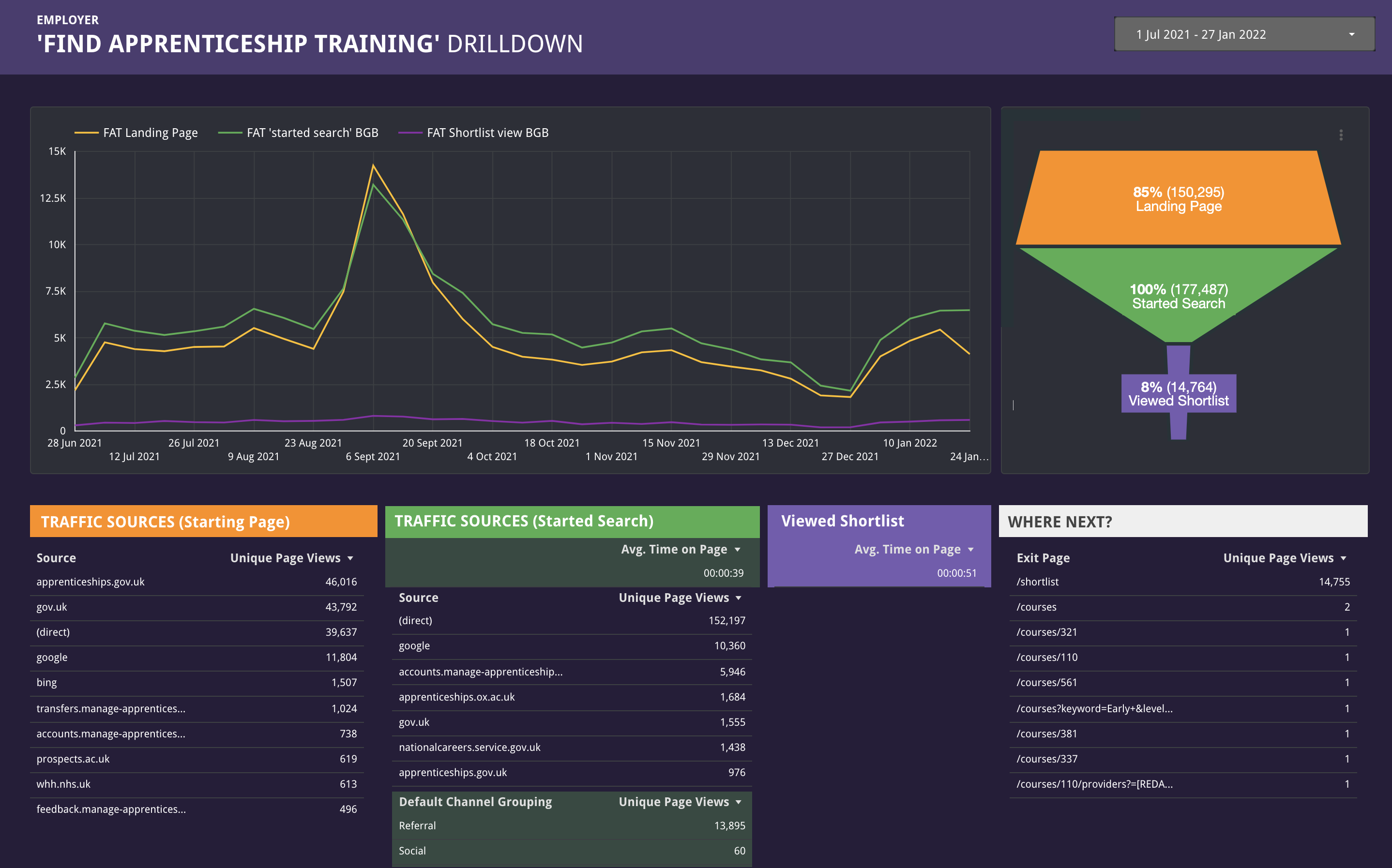Click Viewed Shortlist Avg. Time on Page sort arrow
This screenshot has width=1392, height=868.
(970, 549)
